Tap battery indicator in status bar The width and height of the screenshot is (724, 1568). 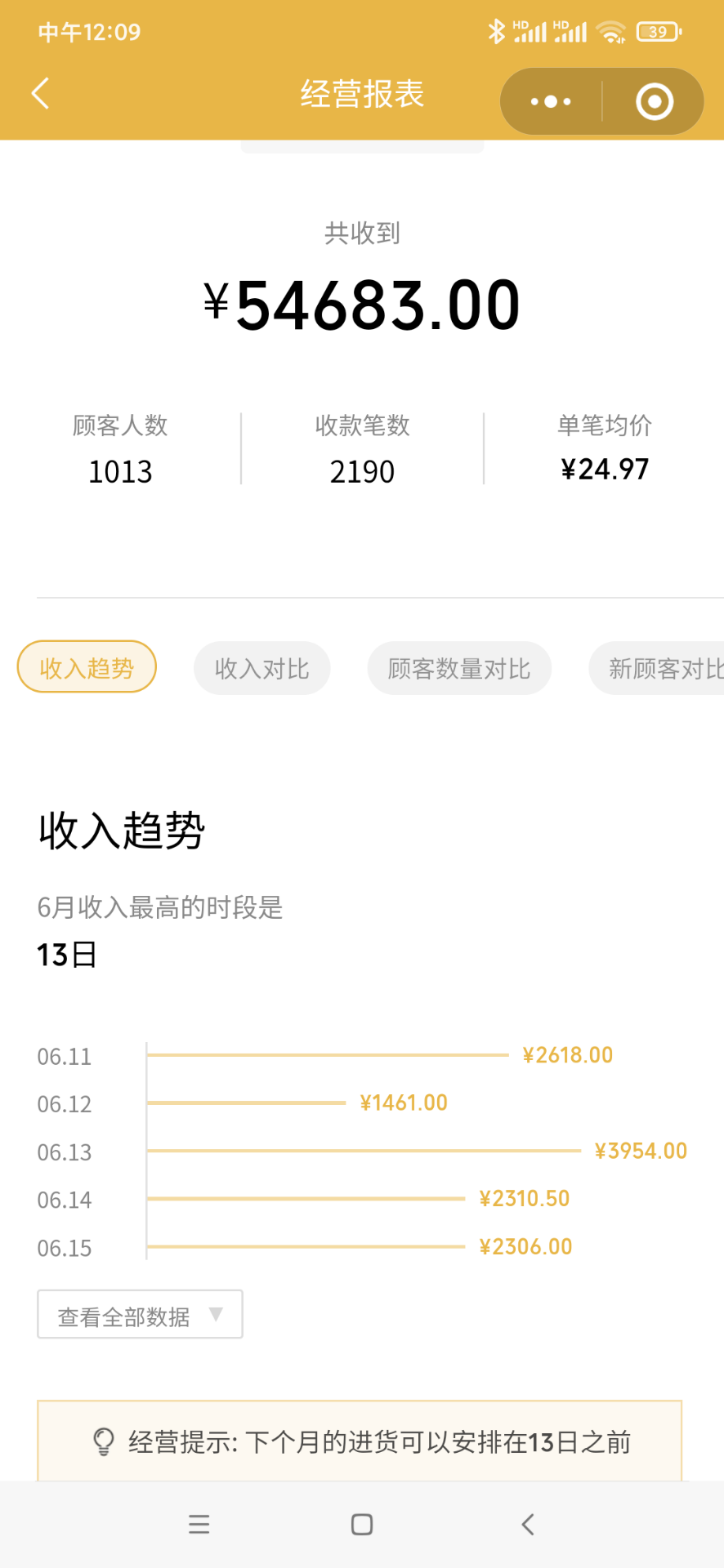pyautogui.click(x=659, y=32)
